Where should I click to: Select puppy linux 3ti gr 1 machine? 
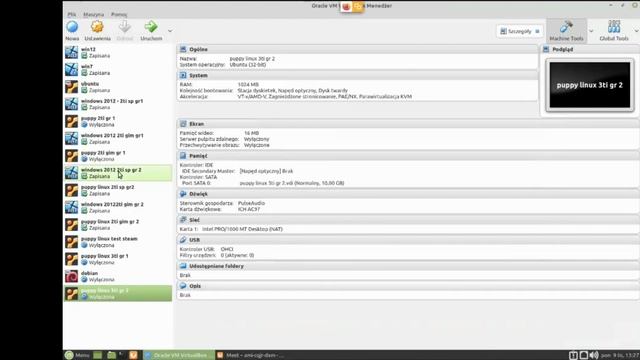coord(118,259)
